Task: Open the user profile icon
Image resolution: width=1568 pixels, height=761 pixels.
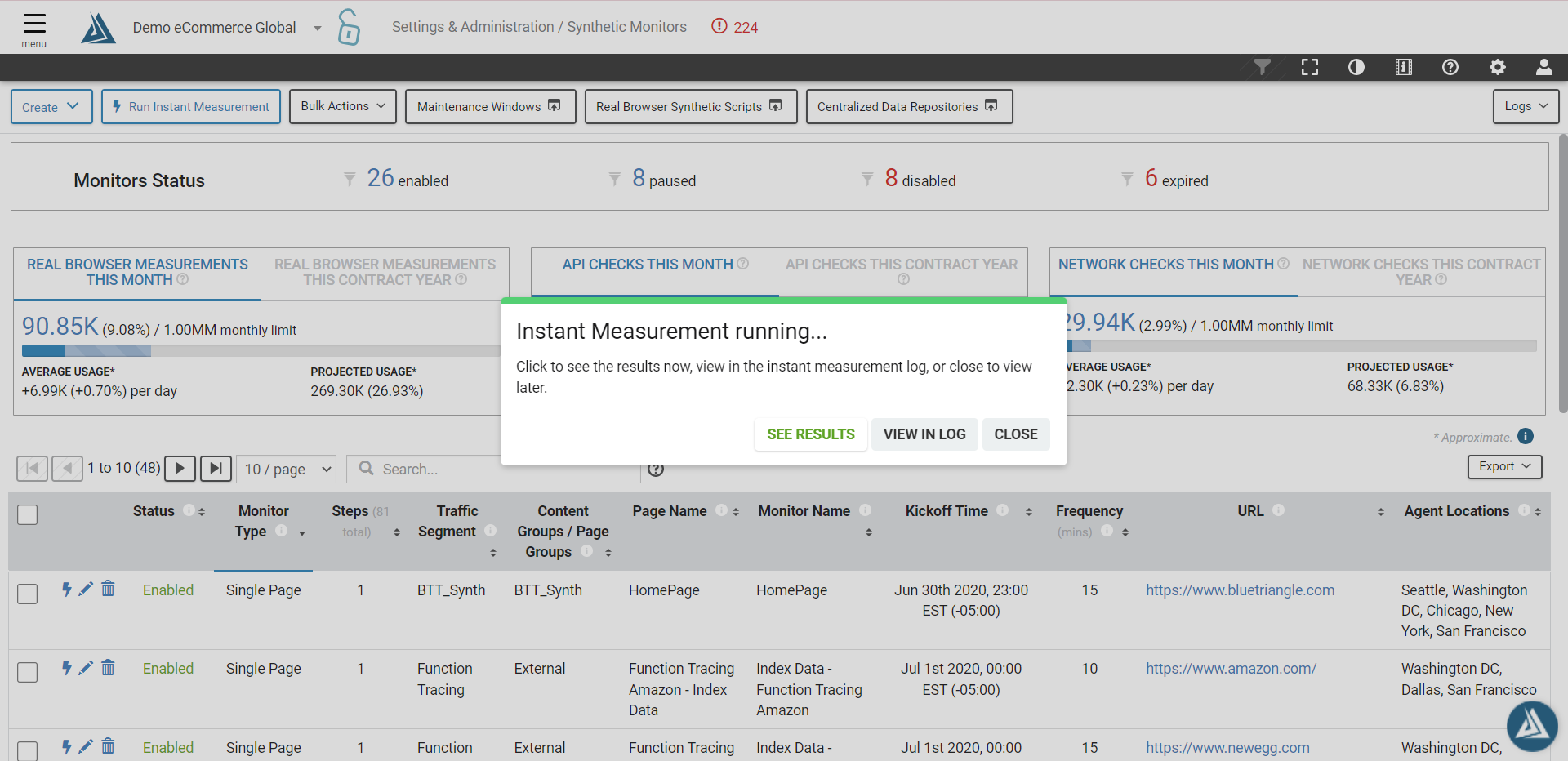Action: pyautogui.click(x=1544, y=67)
